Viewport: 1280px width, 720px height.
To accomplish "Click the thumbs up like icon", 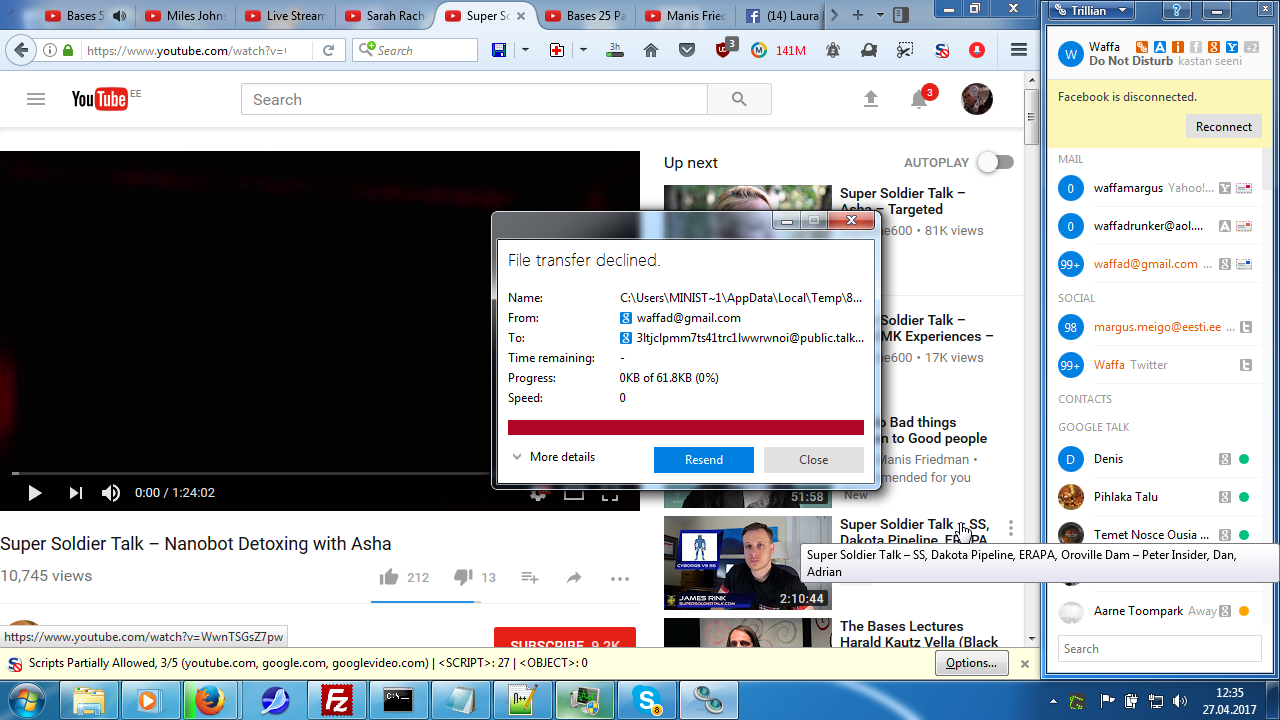I will (389, 577).
